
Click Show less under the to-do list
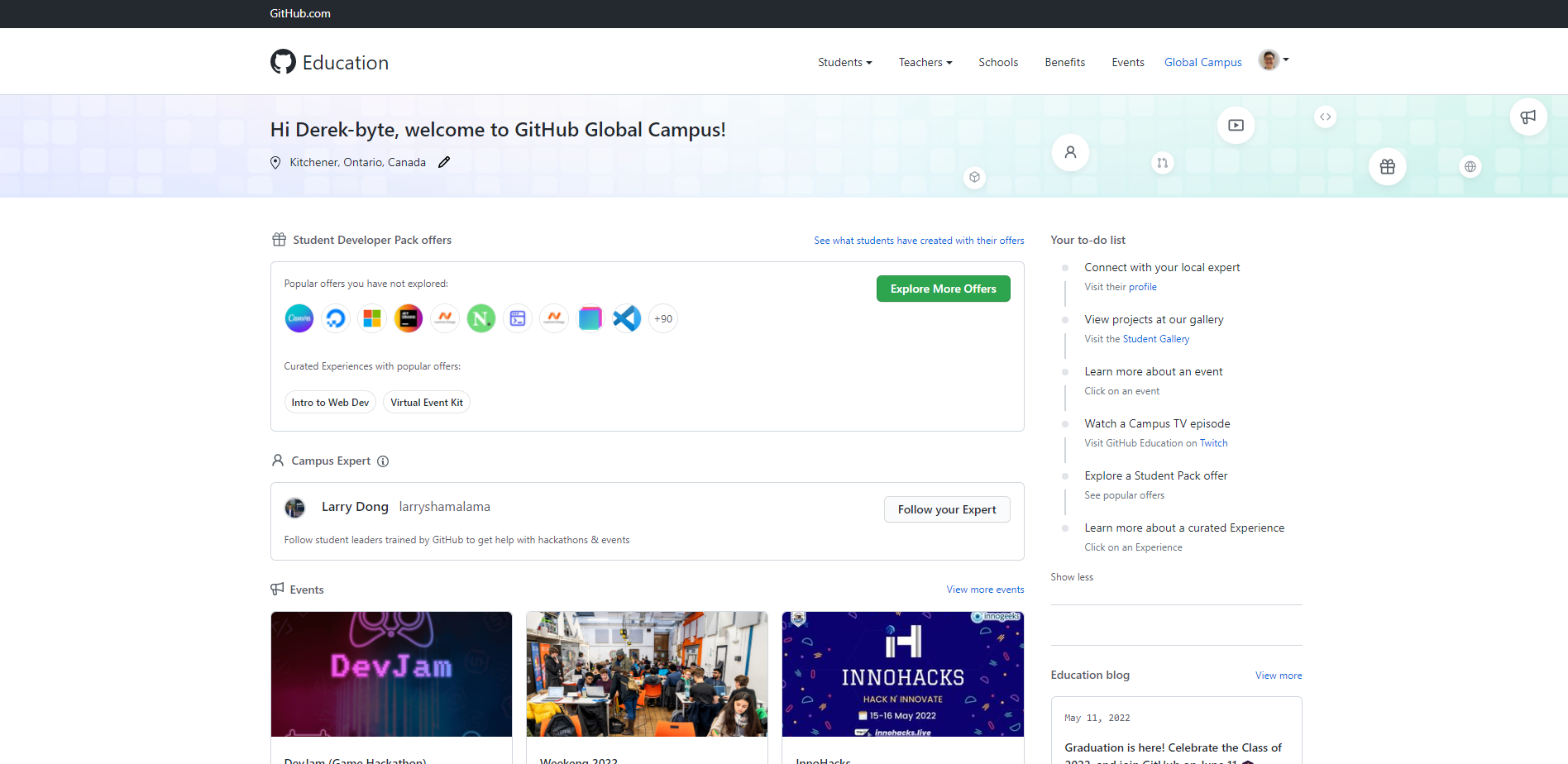(x=1072, y=577)
